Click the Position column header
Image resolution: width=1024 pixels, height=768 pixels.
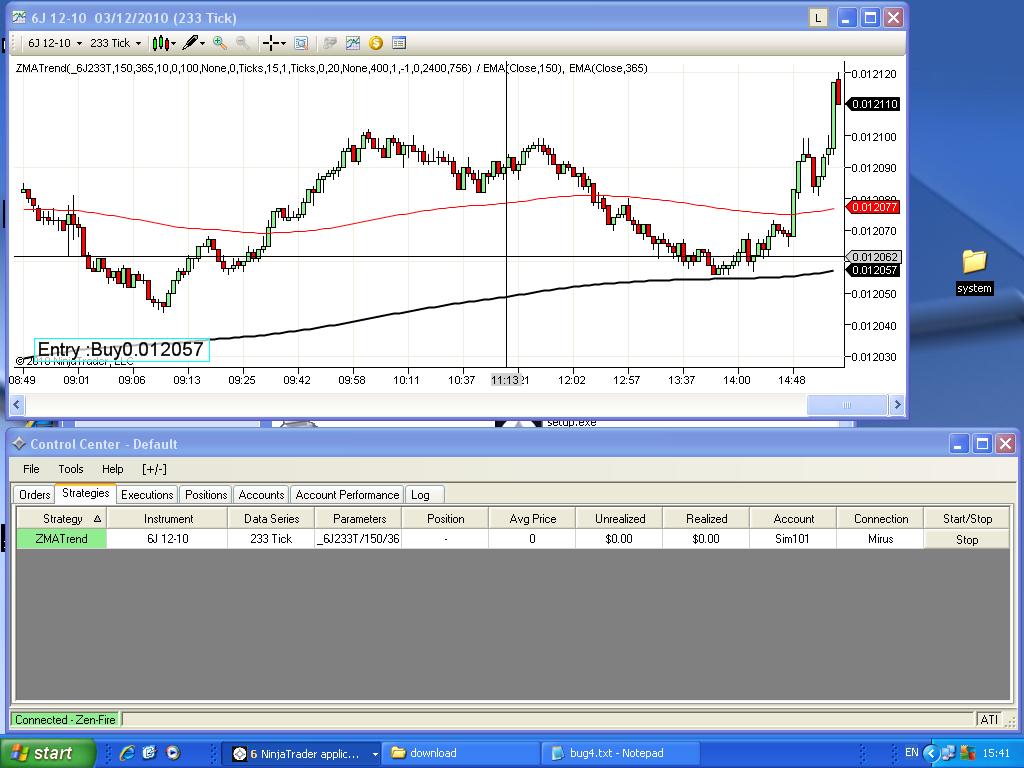tap(445, 519)
